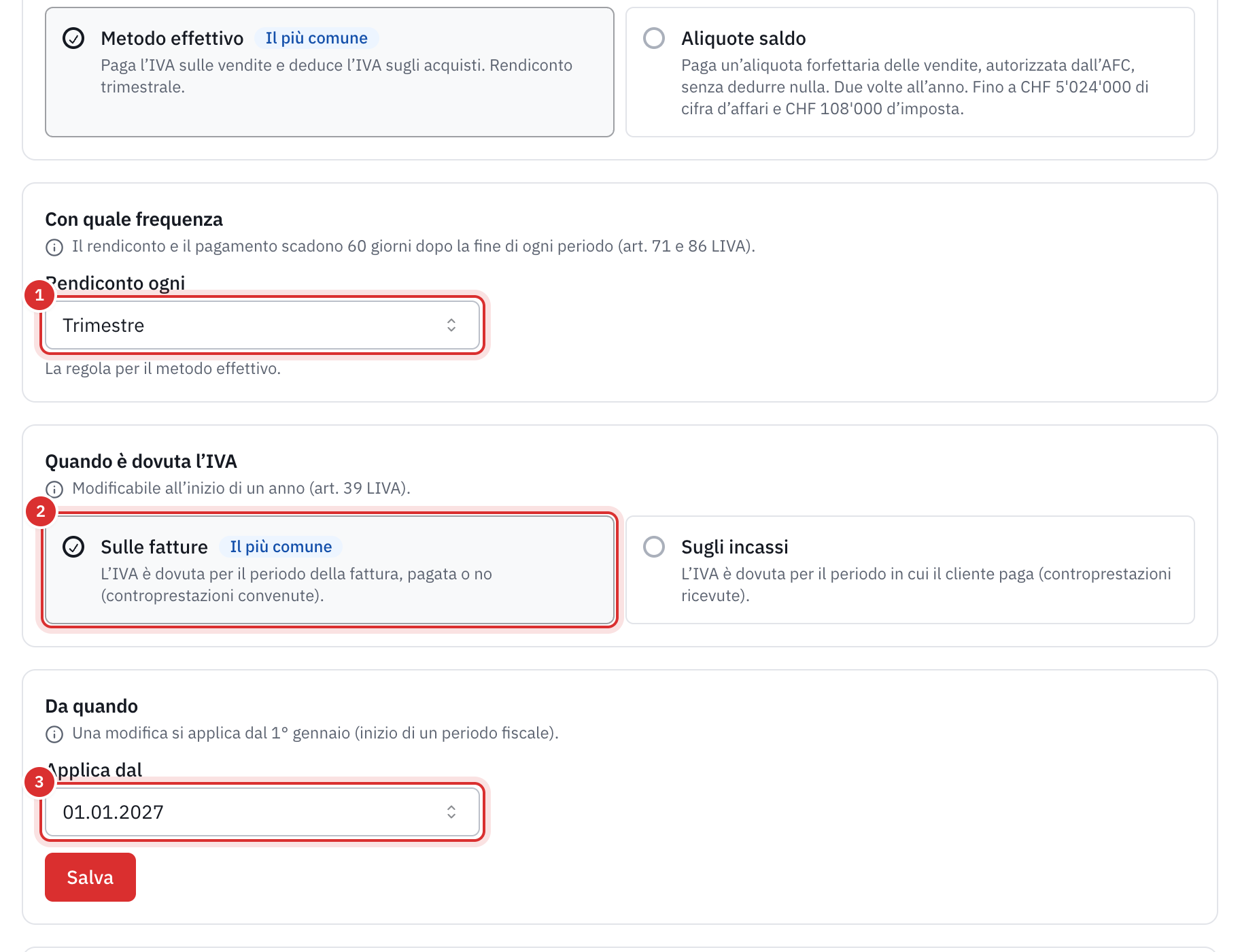The height and width of the screenshot is (952, 1240).
Task: Click 'La regola per il metodo effettivo.' hint
Action: (162, 369)
